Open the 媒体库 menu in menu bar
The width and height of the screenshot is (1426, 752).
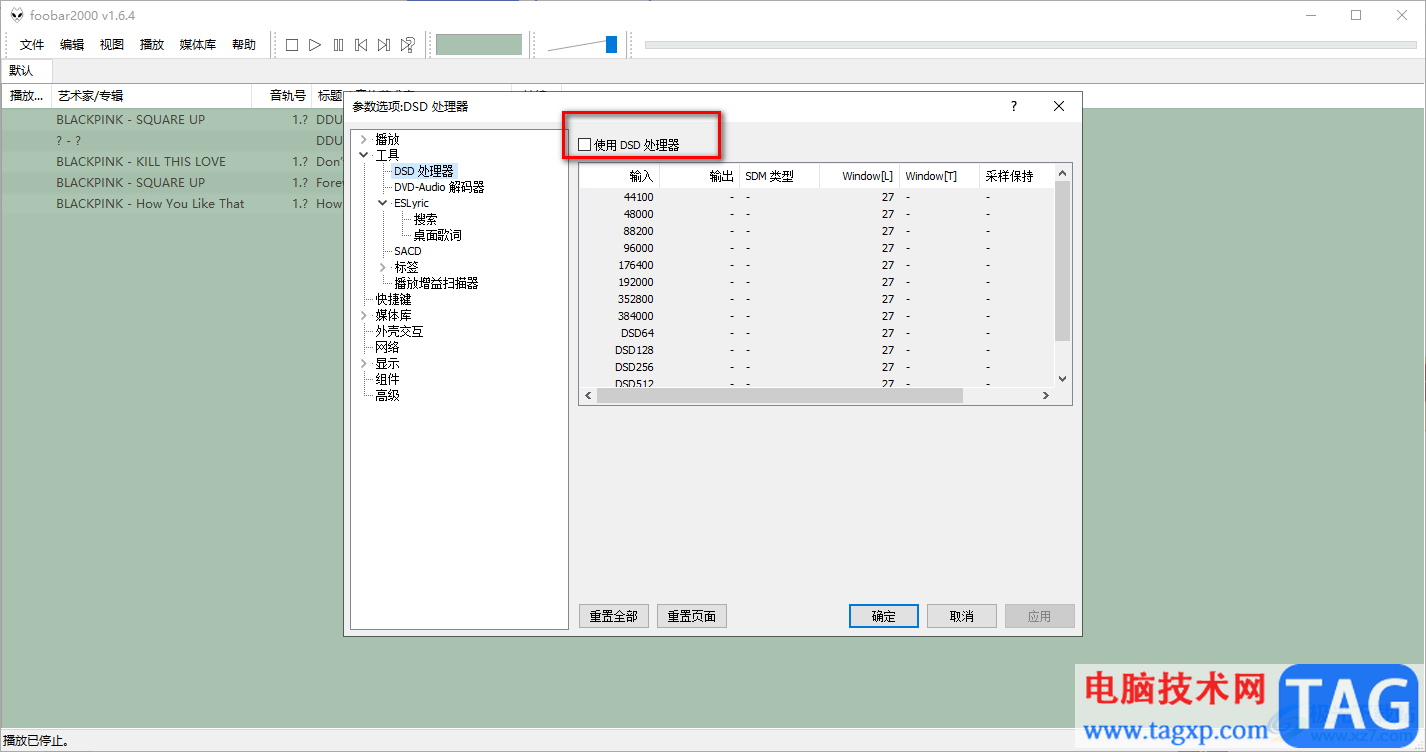point(198,45)
